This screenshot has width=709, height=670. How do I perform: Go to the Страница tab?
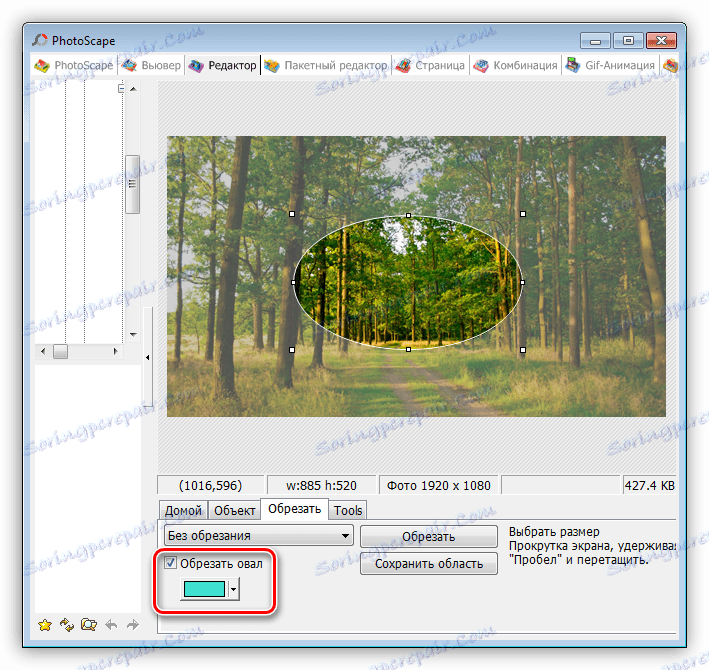pyautogui.click(x=430, y=66)
